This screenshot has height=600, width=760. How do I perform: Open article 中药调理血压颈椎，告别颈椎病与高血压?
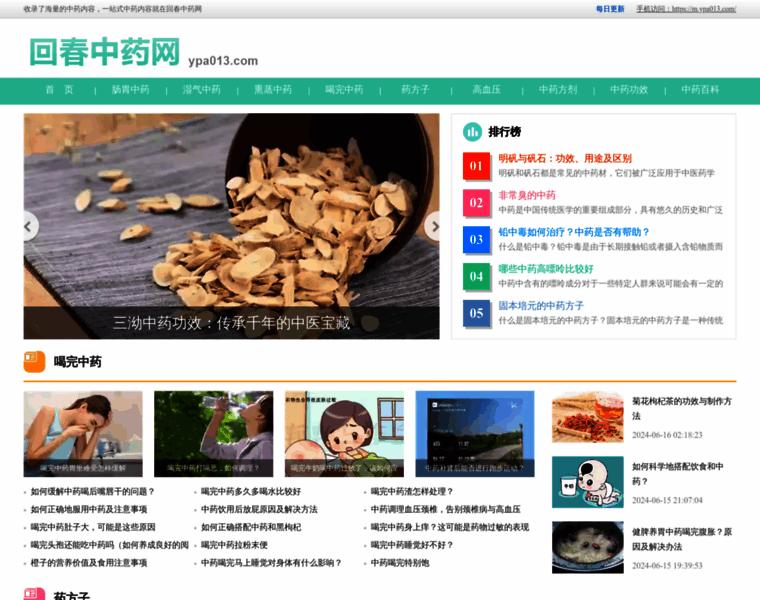(445, 509)
